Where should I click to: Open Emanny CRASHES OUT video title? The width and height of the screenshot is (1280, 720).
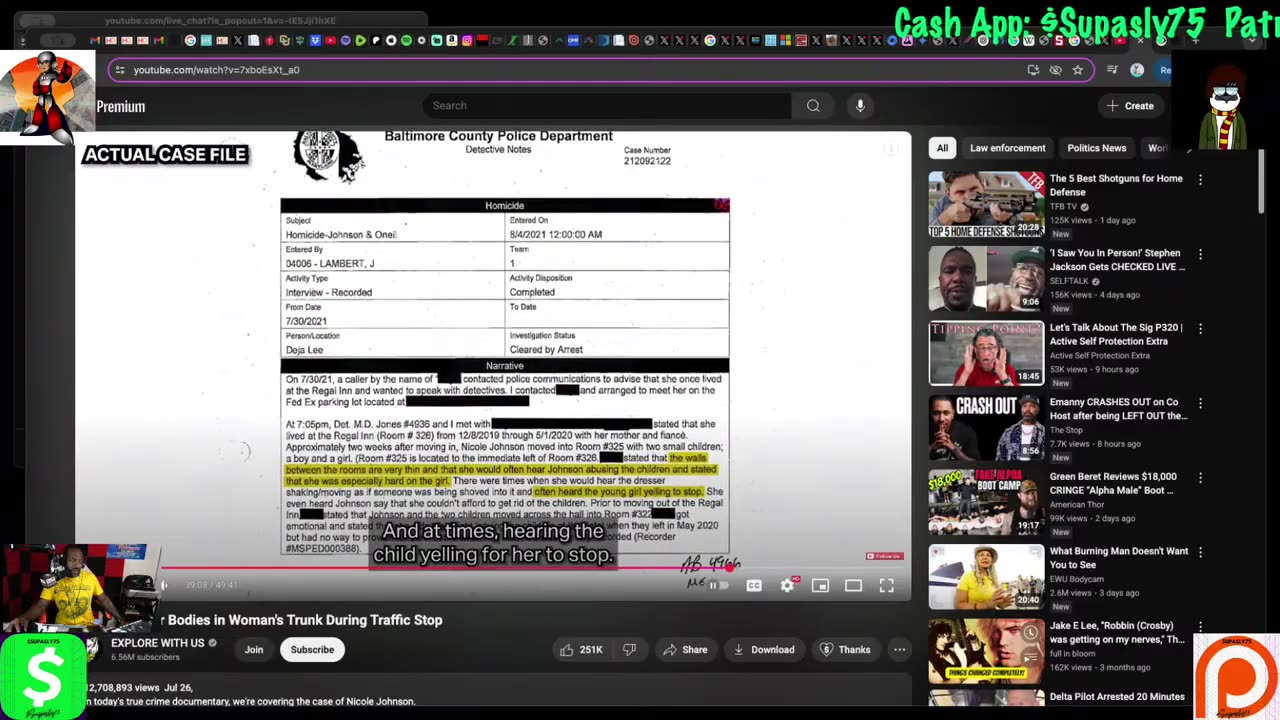pyautogui.click(x=1118, y=409)
